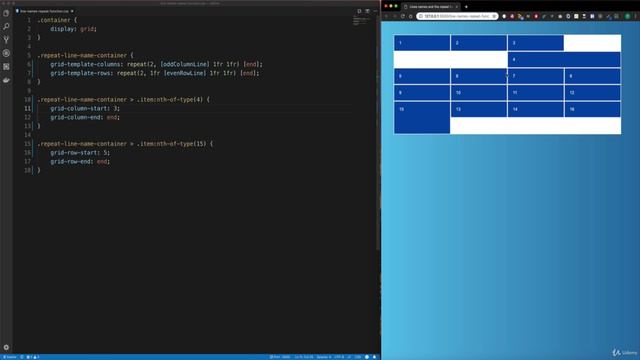This screenshot has height=360, width=640.
Task: Click grid item 14 in browser
Action: point(536,109)
